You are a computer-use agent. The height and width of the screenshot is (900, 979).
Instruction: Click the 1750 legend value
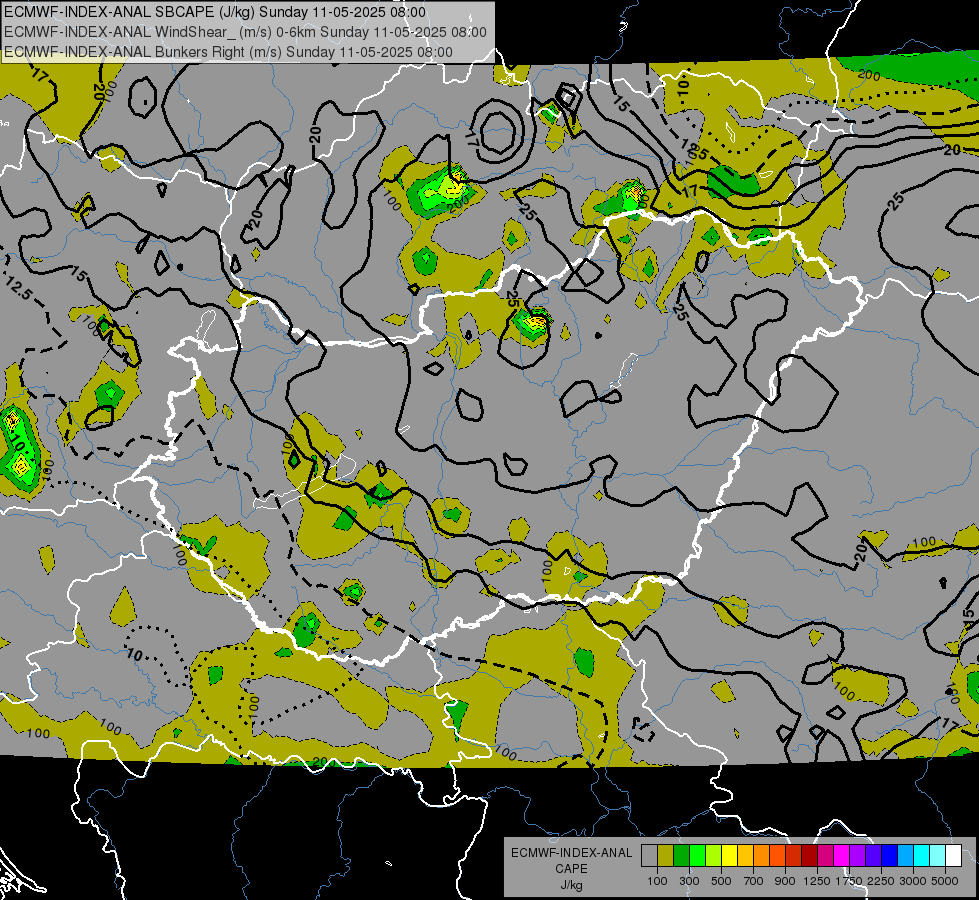[x=849, y=881]
